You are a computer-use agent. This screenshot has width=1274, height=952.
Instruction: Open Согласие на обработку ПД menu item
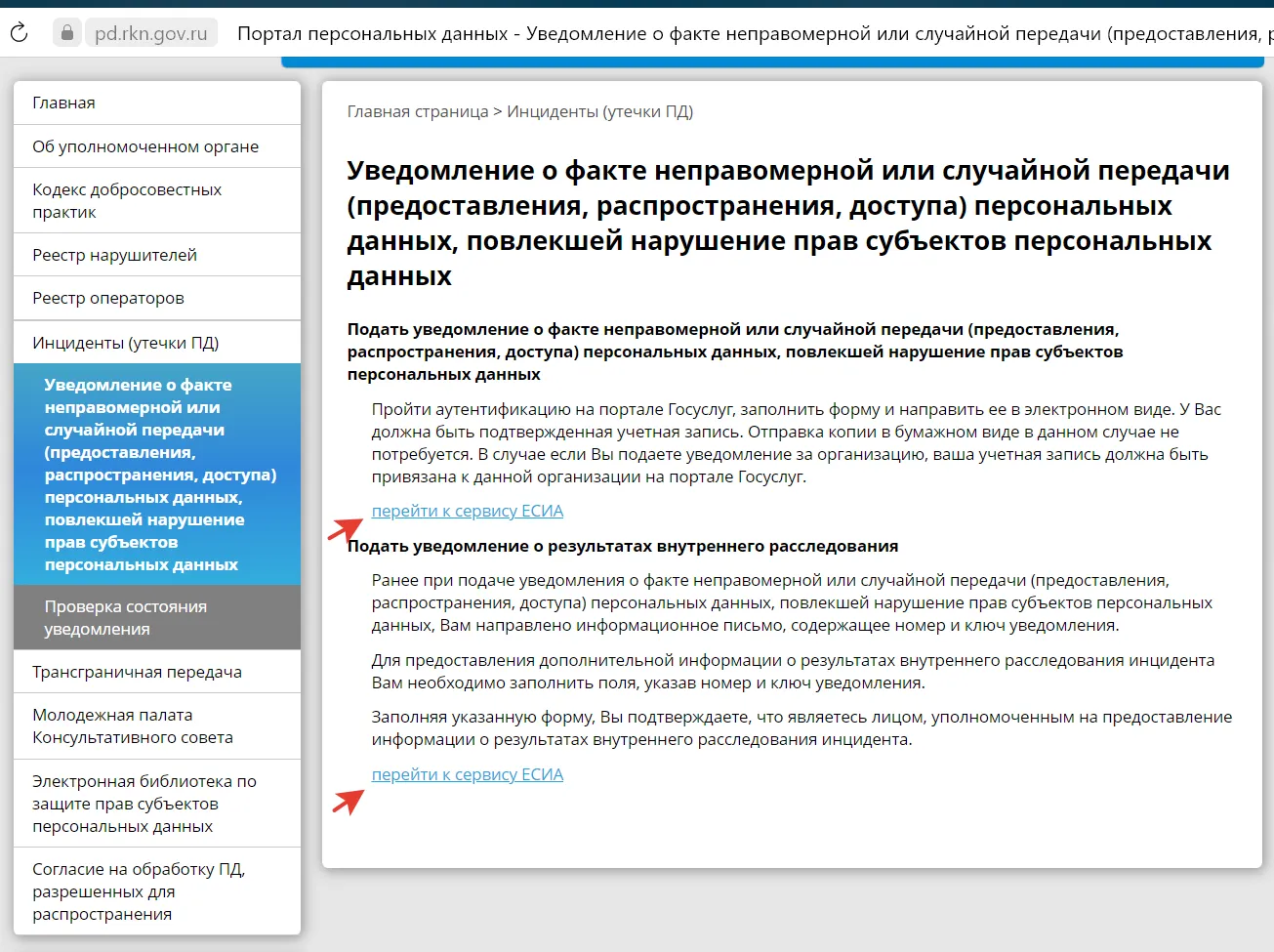click(138, 891)
